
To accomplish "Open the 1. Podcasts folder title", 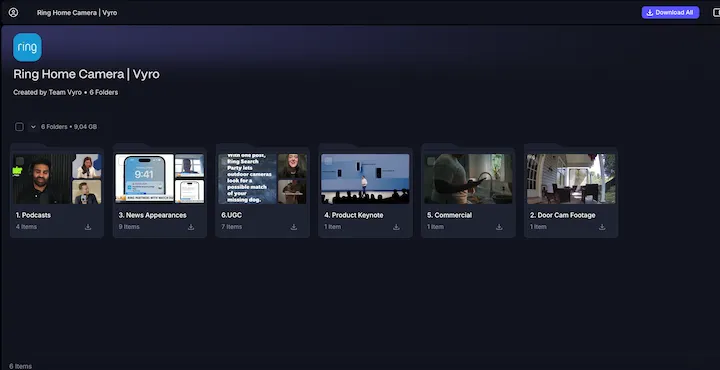I will pyautogui.click(x=33, y=215).
